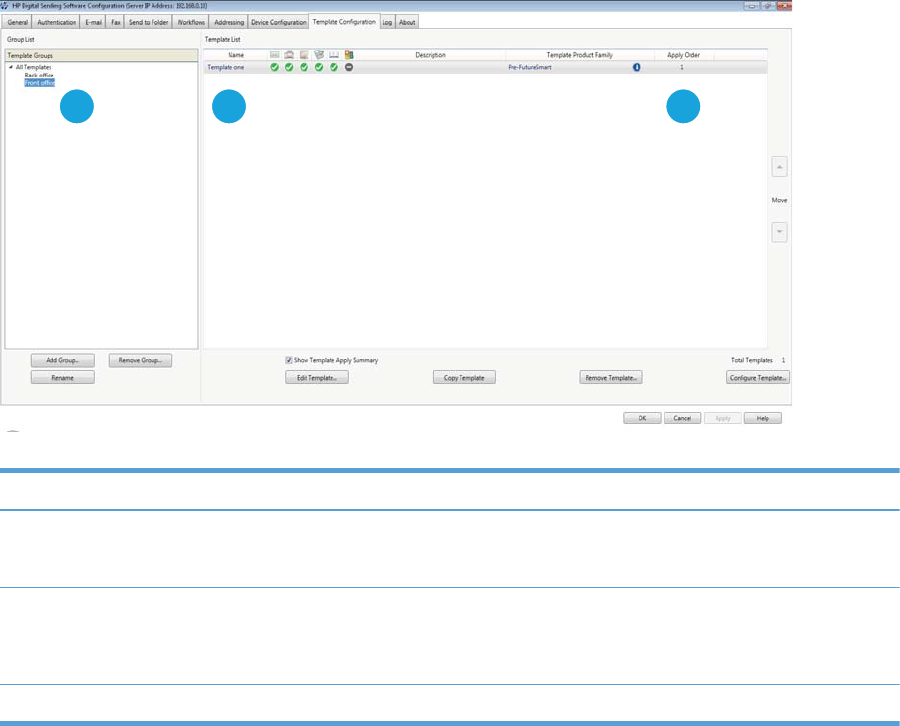The width and height of the screenshot is (900, 726).
Task: Click the blue info icon beside Pre-FutureSmart
Action: (637, 67)
